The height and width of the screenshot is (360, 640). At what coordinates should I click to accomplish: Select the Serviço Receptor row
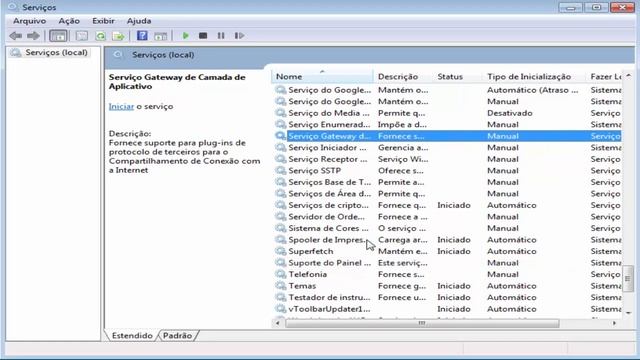point(448,159)
